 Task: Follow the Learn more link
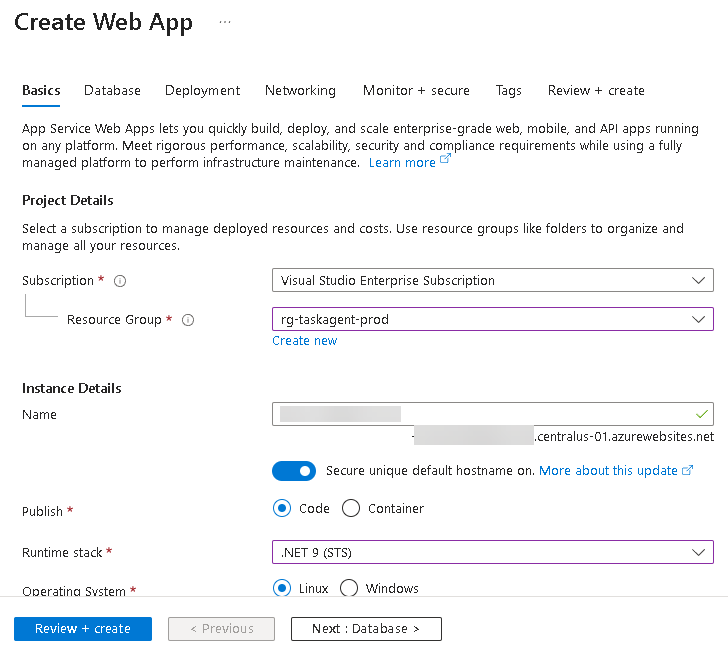point(402,163)
